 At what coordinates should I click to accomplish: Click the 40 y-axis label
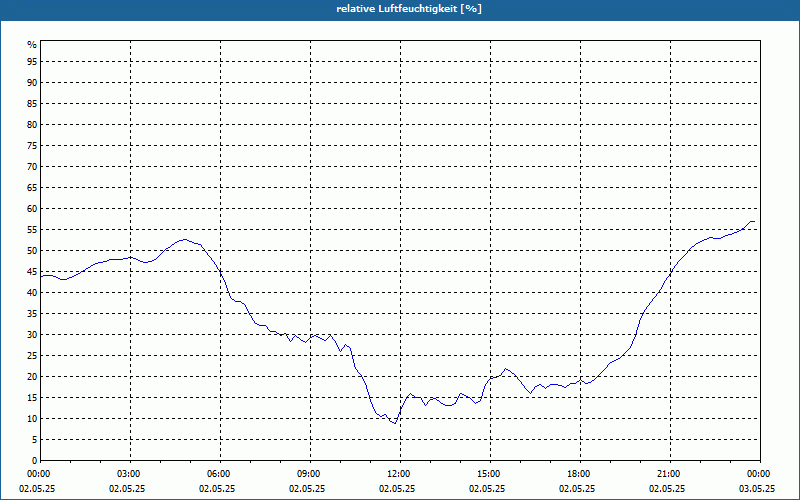click(x=32, y=292)
